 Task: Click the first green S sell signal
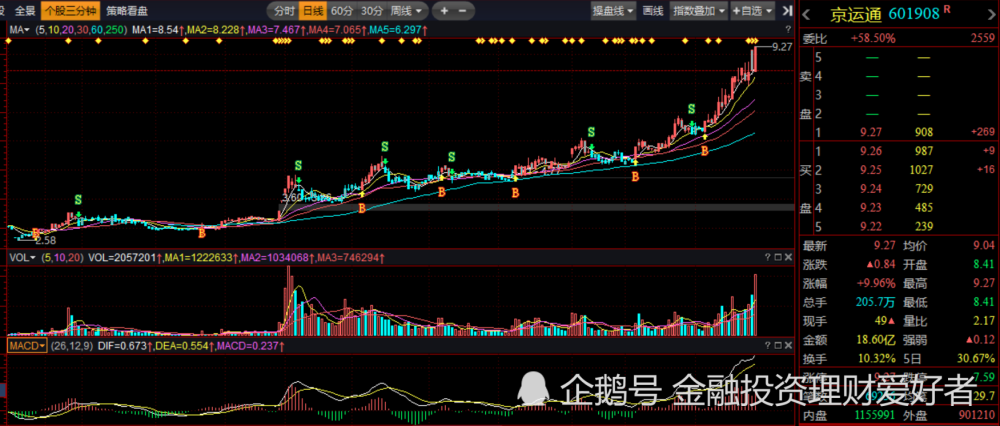[x=78, y=200]
